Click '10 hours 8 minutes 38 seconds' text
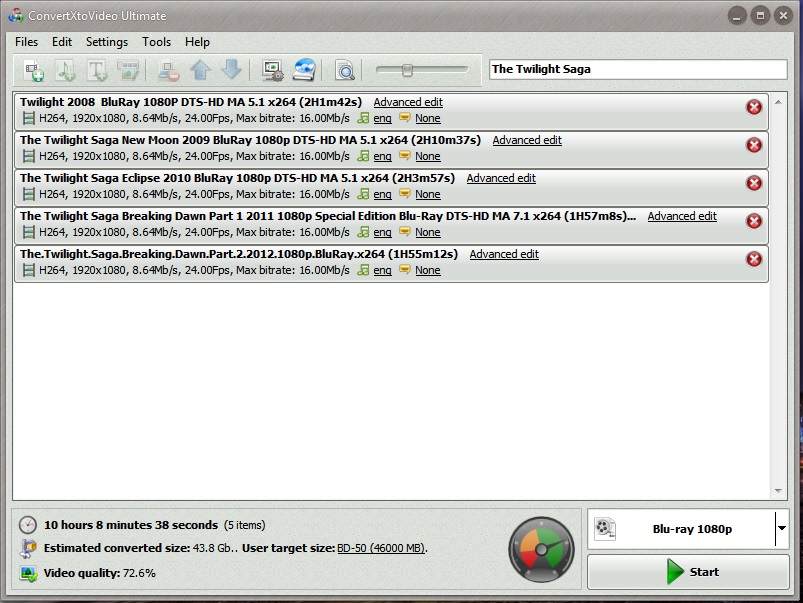The height and width of the screenshot is (603, 803). click(x=131, y=525)
